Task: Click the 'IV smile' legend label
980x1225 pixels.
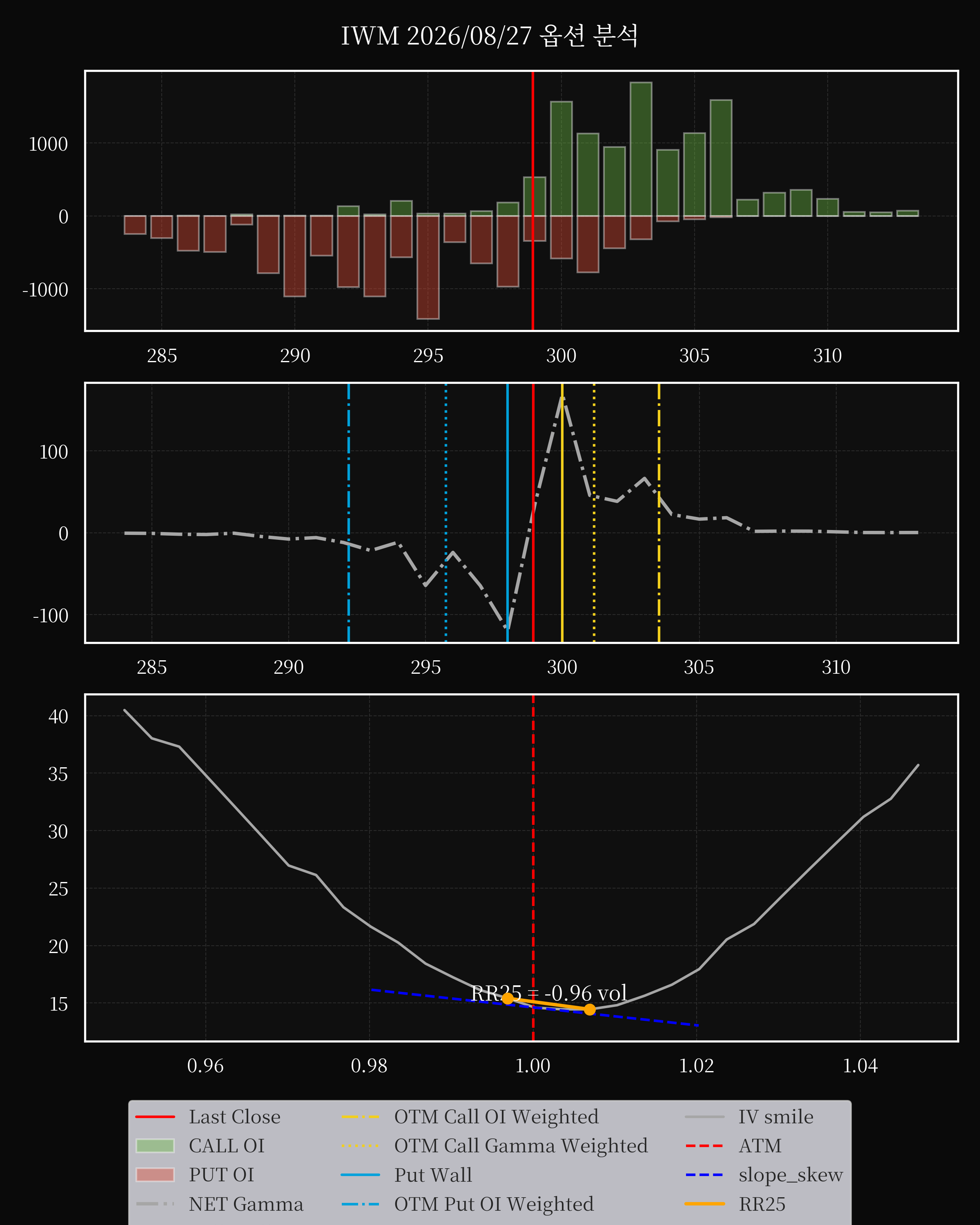Action: coord(776,1117)
